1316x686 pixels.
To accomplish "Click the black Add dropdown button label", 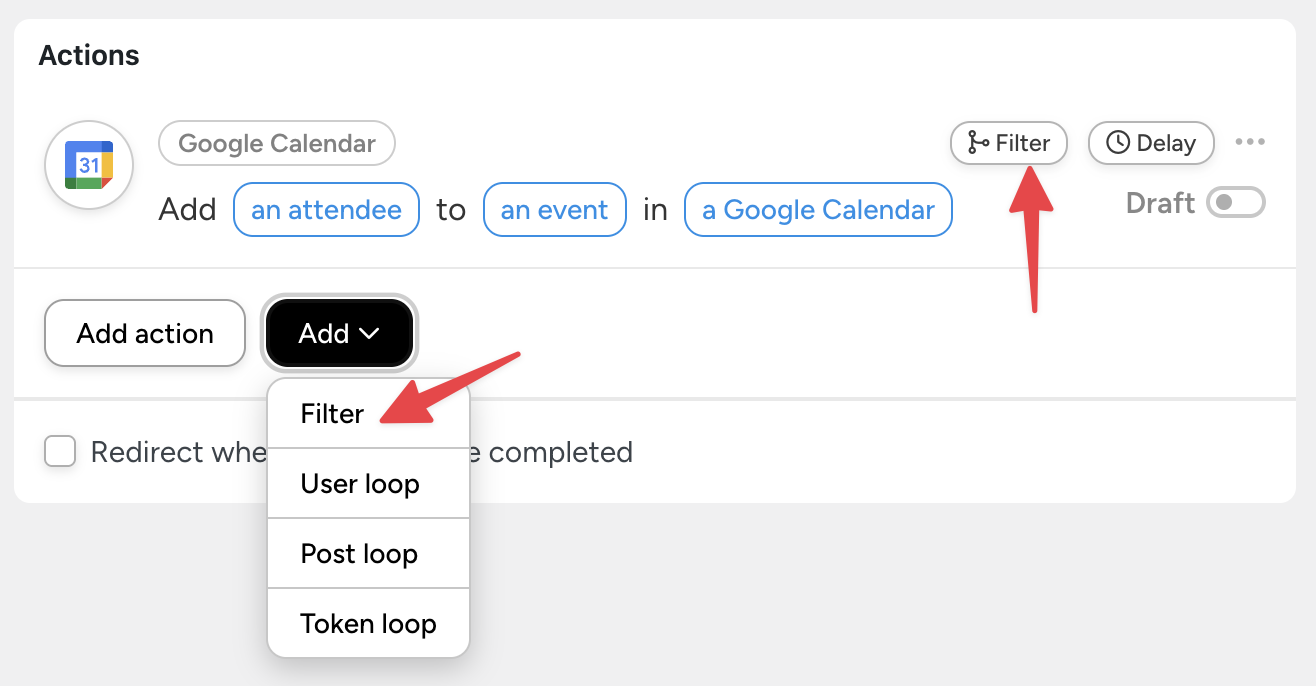I will (323, 334).
